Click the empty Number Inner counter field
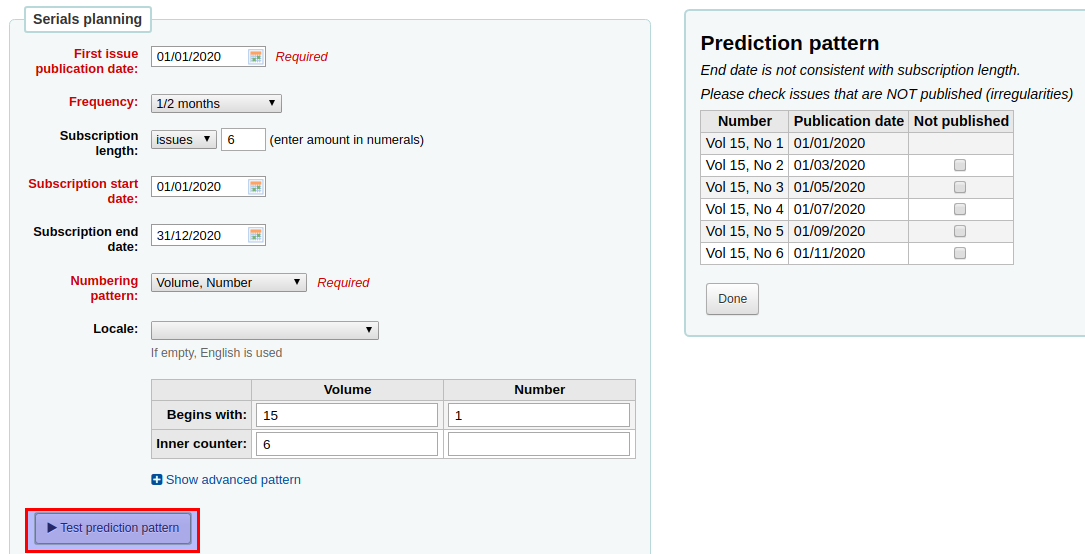This screenshot has height=554, width=1085. [x=539, y=444]
